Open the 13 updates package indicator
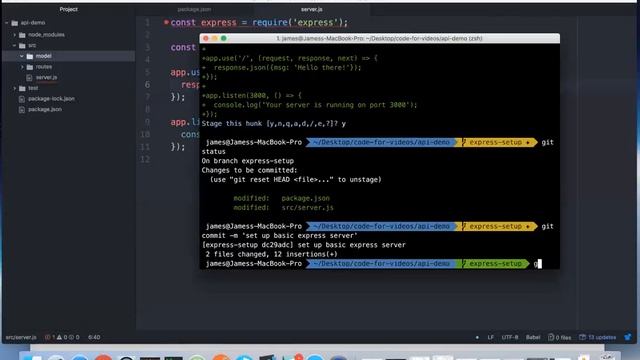The height and width of the screenshot is (360, 640). (x=598, y=337)
